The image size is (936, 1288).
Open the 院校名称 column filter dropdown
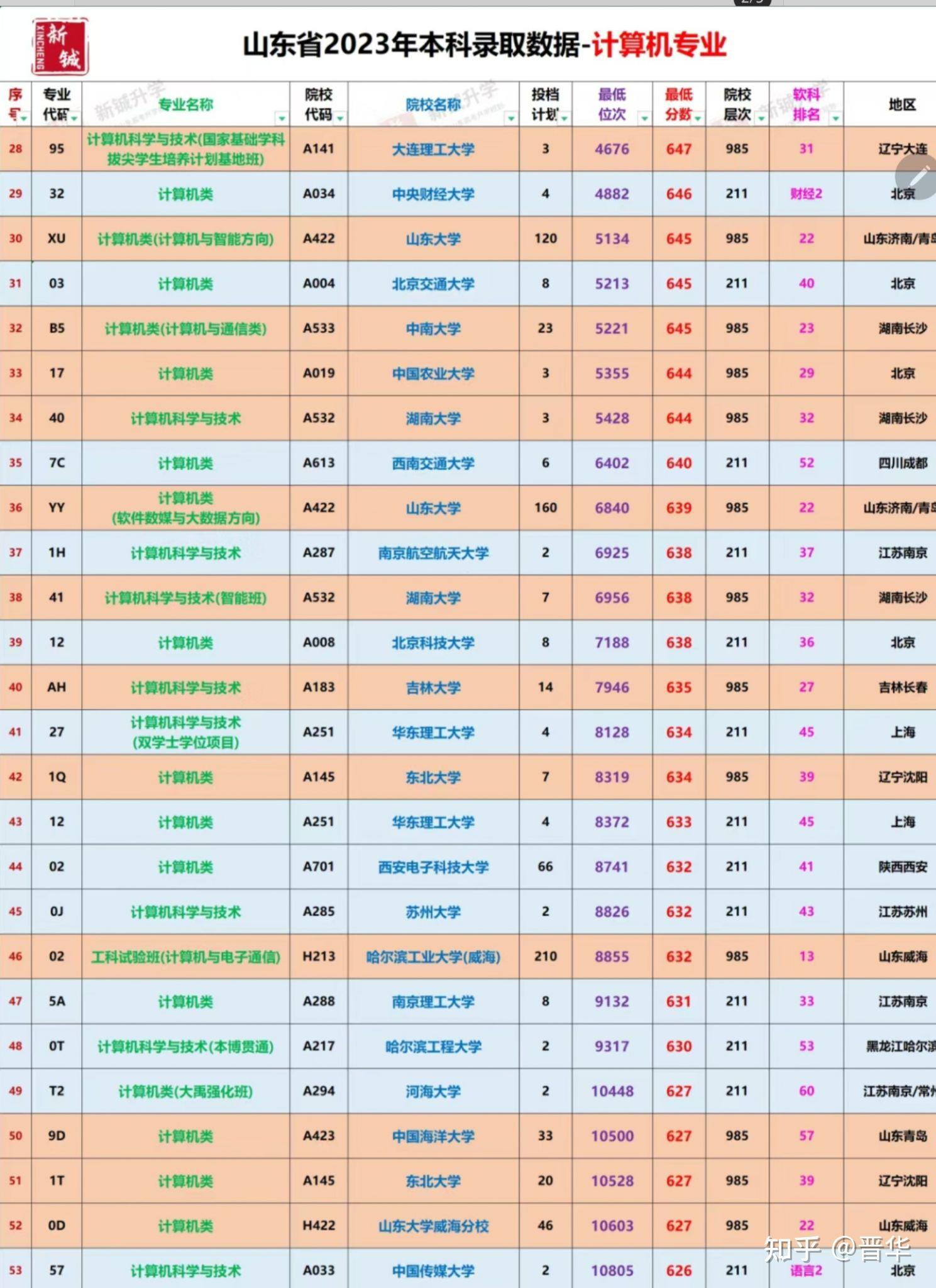click(511, 118)
